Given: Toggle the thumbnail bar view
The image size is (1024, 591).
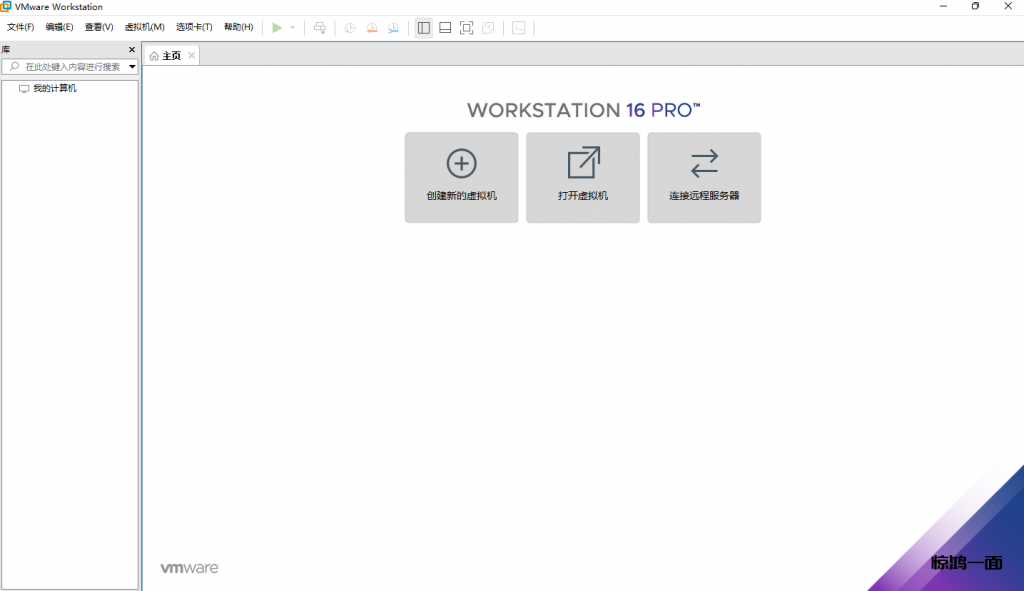Looking at the screenshot, I should pos(445,28).
